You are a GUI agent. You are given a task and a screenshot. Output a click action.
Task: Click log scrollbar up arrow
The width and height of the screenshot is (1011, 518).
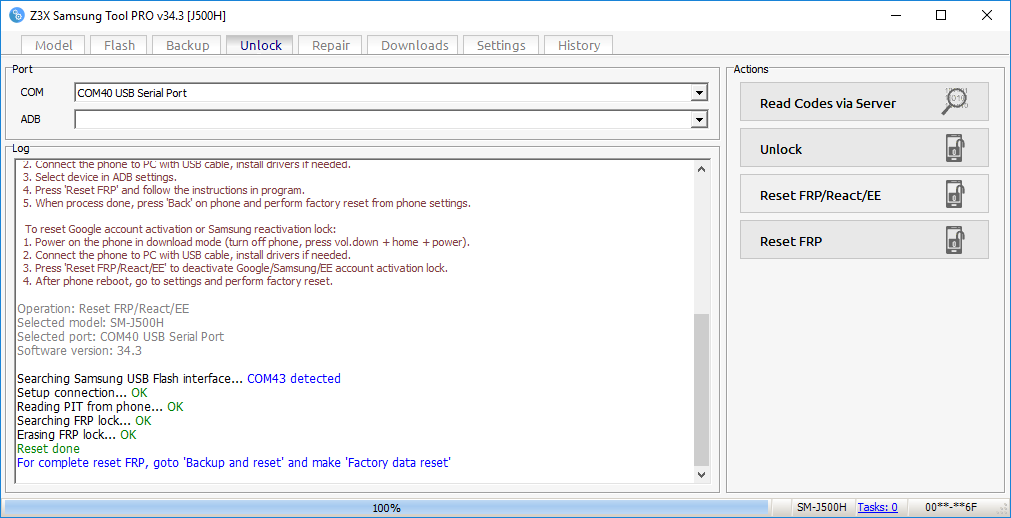coord(702,169)
